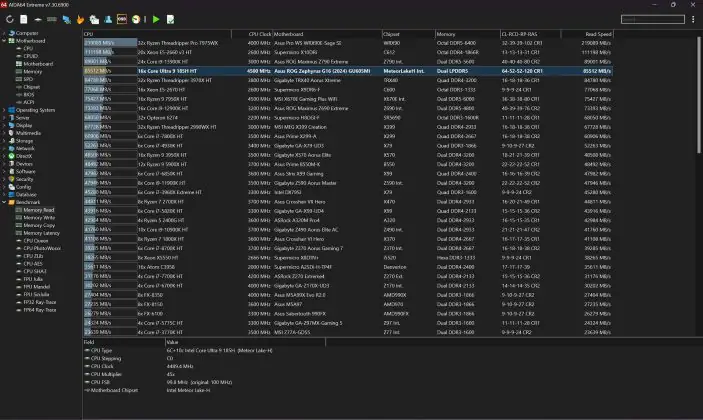Viewport: 703px width, 420px height.
Task: Open the OSD panel toolbar icon
Action: tap(122, 19)
